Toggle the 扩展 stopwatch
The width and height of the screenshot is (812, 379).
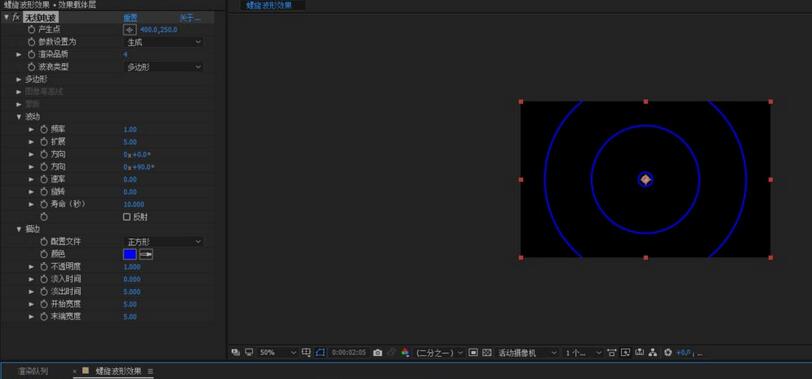44,142
